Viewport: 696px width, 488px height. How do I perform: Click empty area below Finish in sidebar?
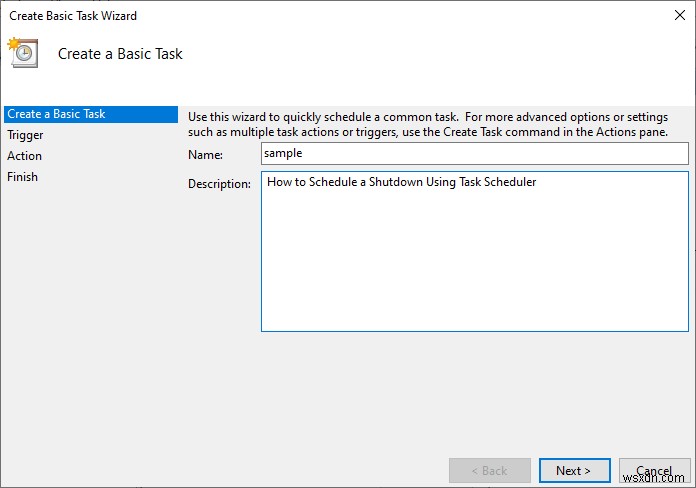click(x=90, y=300)
